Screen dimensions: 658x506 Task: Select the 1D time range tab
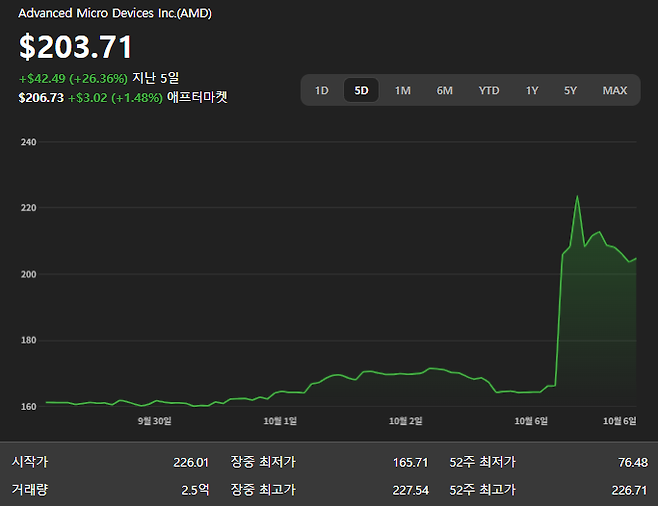click(322, 90)
